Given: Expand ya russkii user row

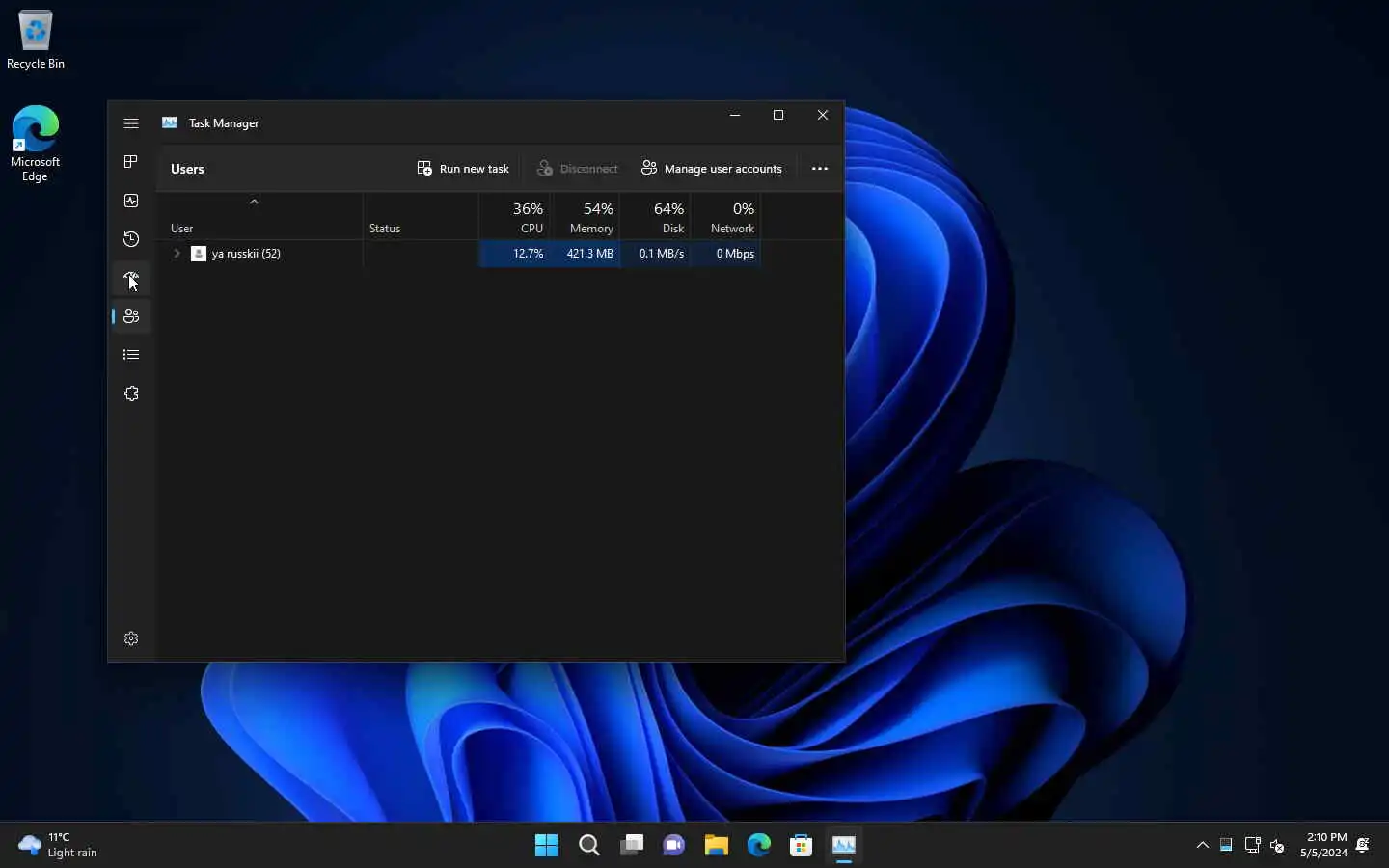Looking at the screenshot, I should pos(177,254).
